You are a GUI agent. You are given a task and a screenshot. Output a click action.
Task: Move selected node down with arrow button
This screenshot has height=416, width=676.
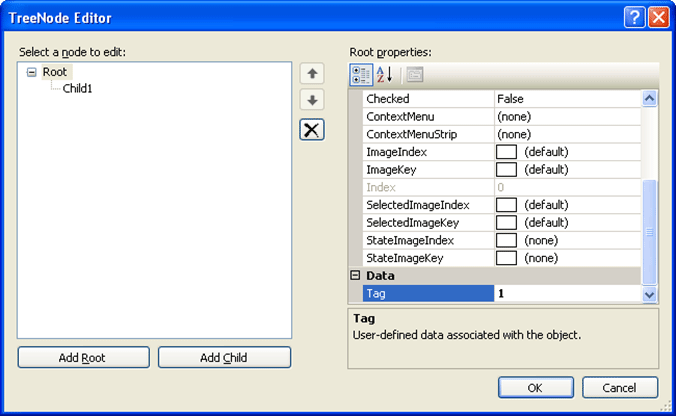[312, 100]
